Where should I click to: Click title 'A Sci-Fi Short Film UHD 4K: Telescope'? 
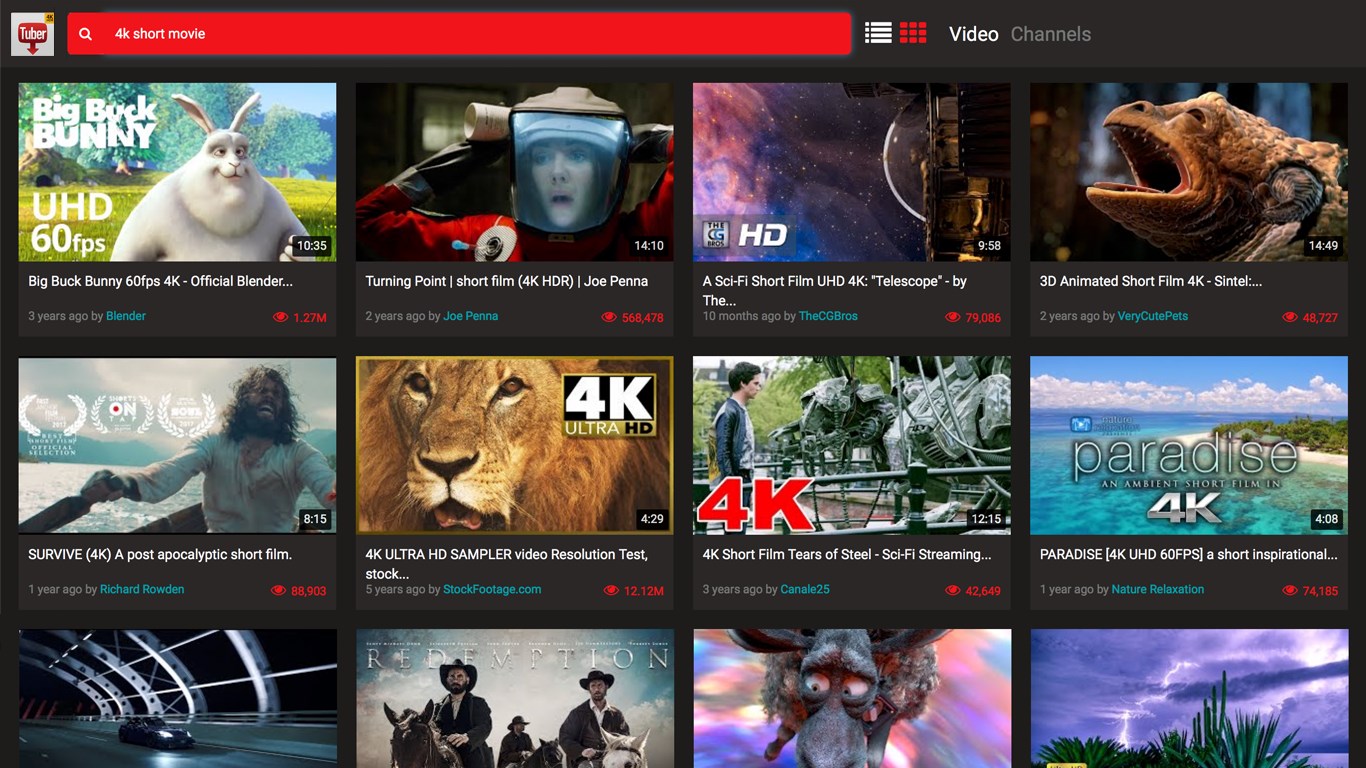(834, 290)
